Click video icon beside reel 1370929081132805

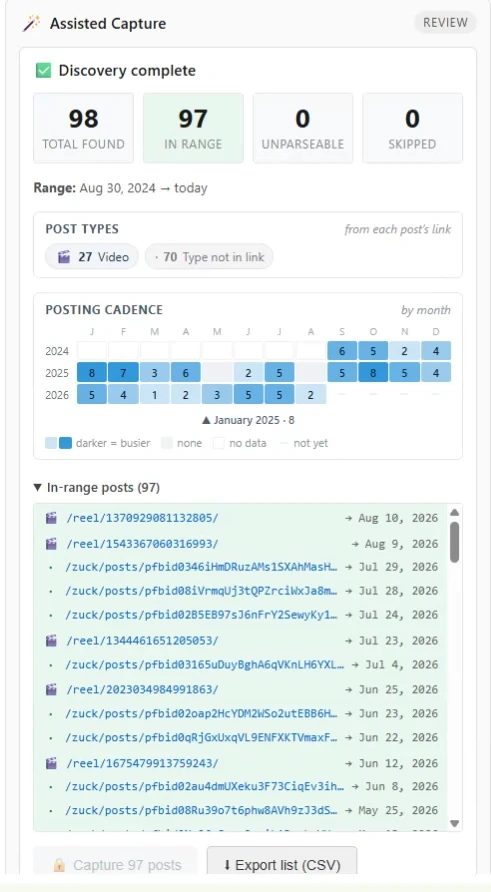(x=51, y=518)
